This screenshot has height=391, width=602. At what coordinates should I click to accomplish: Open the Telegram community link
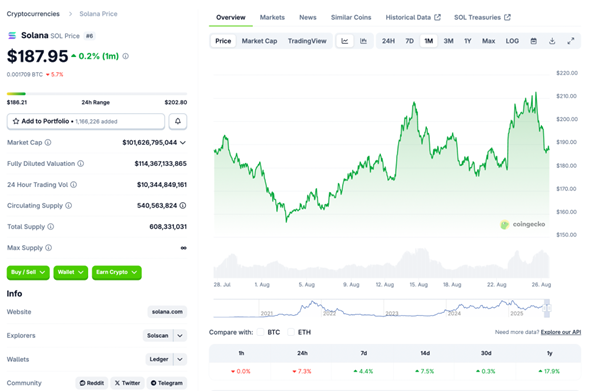tap(167, 383)
